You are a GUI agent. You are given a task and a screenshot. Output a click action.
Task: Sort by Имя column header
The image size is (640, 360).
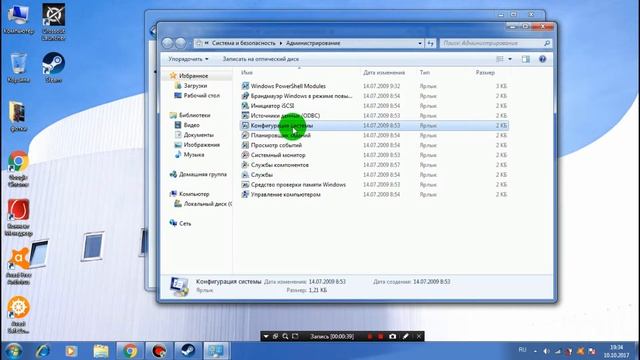[247, 73]
